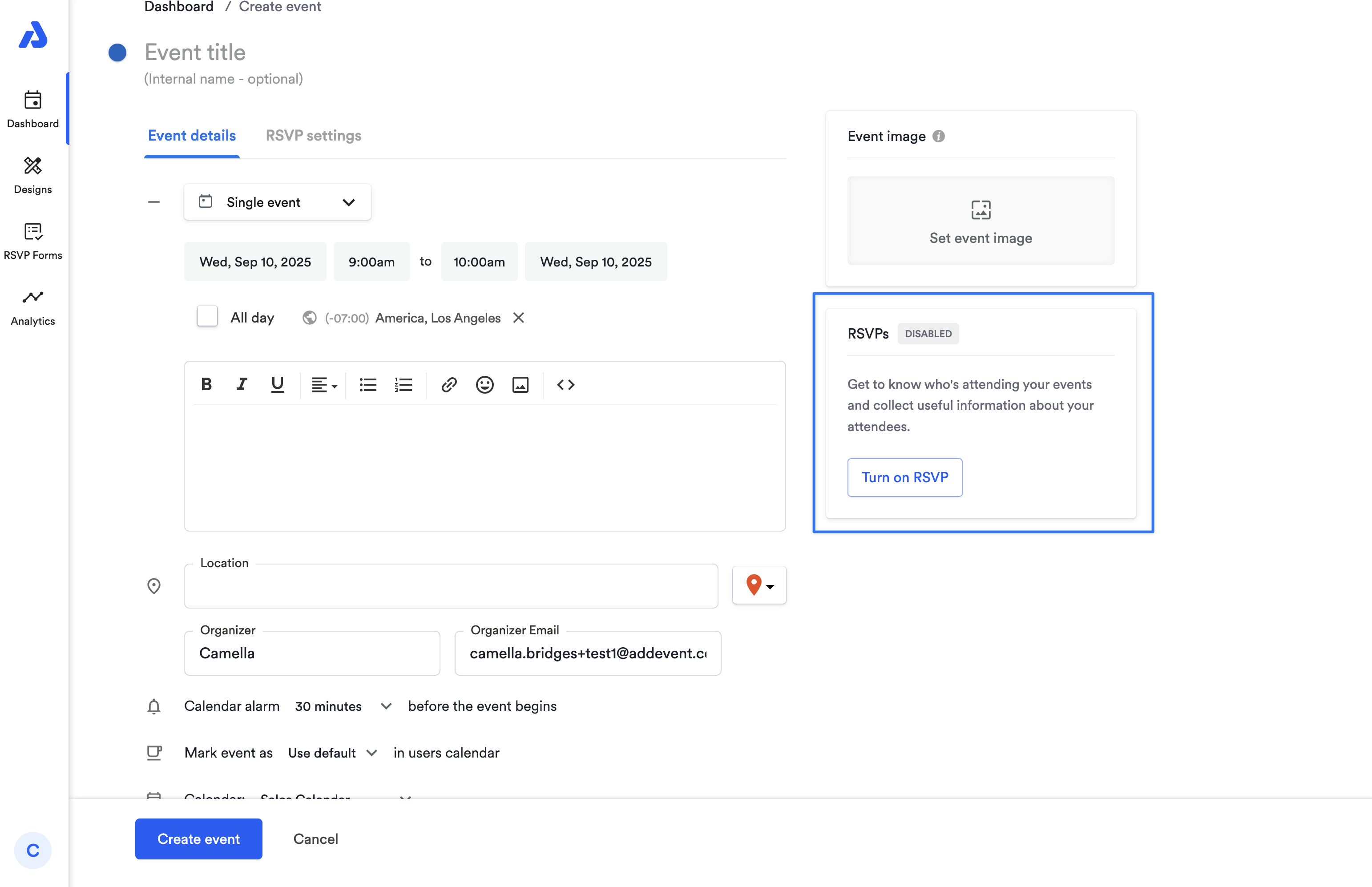Viewport: 1372px width, 887px height.
Task: Open the map pin style dropdown
Action: [x=759, y=585]
